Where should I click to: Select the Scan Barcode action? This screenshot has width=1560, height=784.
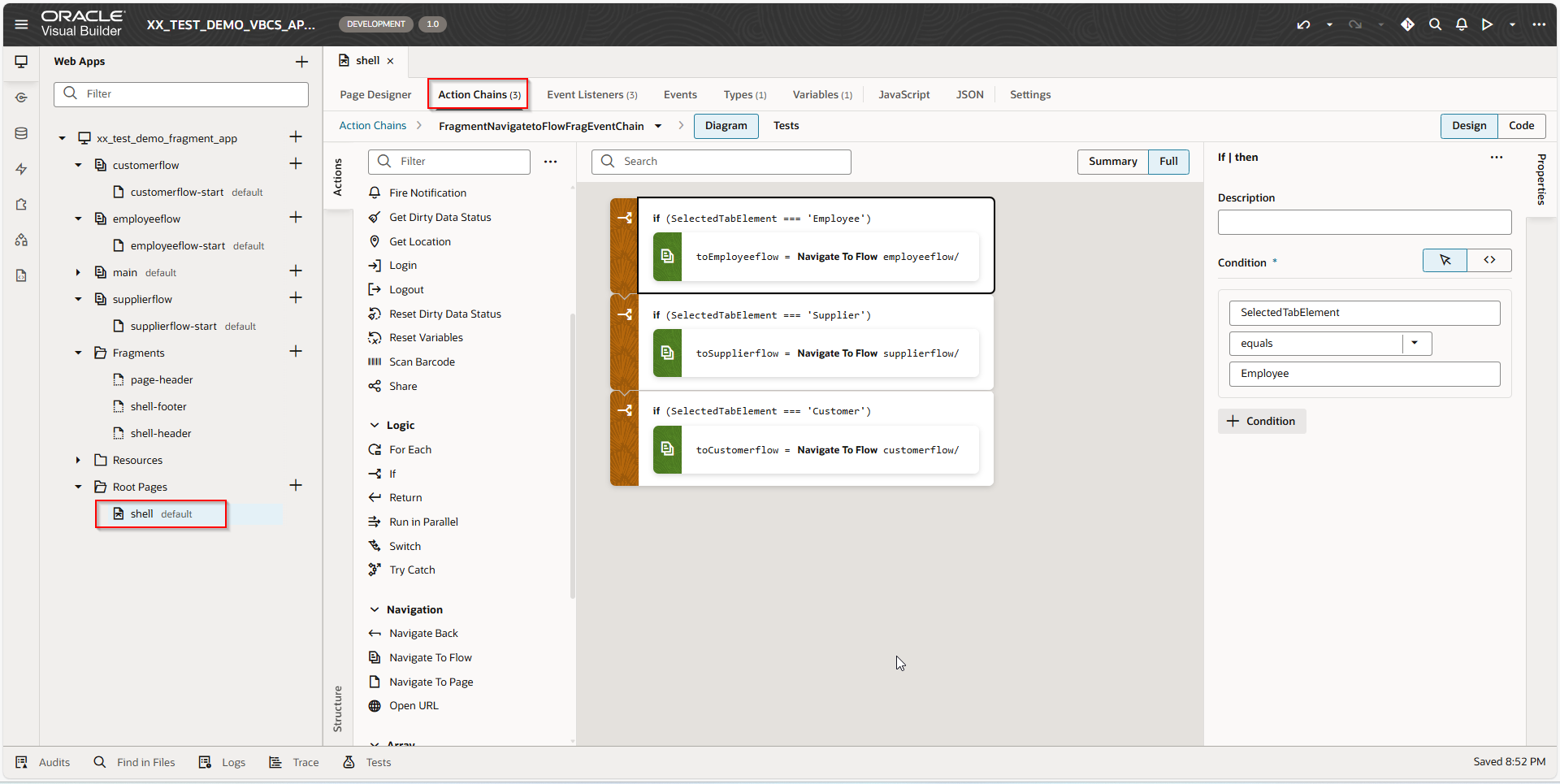(x=422, y=362)
